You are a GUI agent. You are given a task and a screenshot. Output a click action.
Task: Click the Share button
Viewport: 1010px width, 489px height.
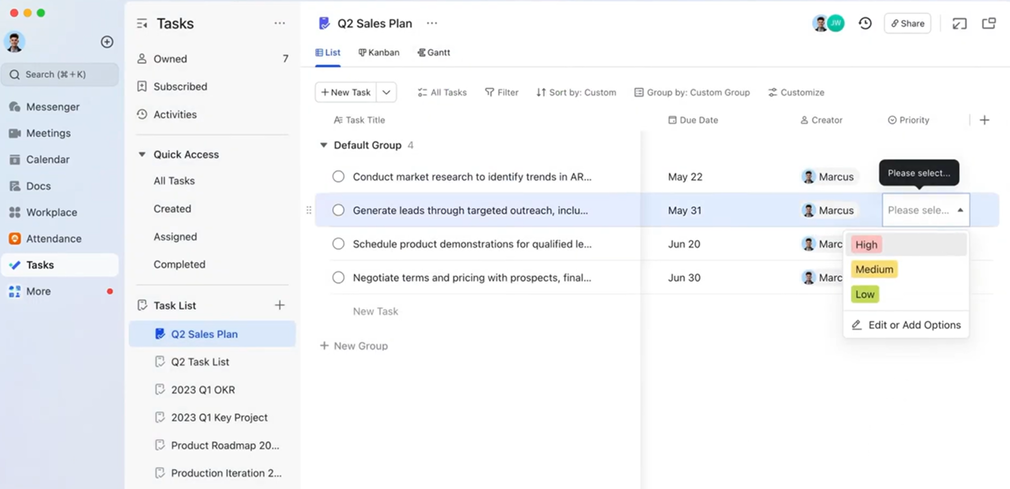pyautogui.click(x=907, y=23)
